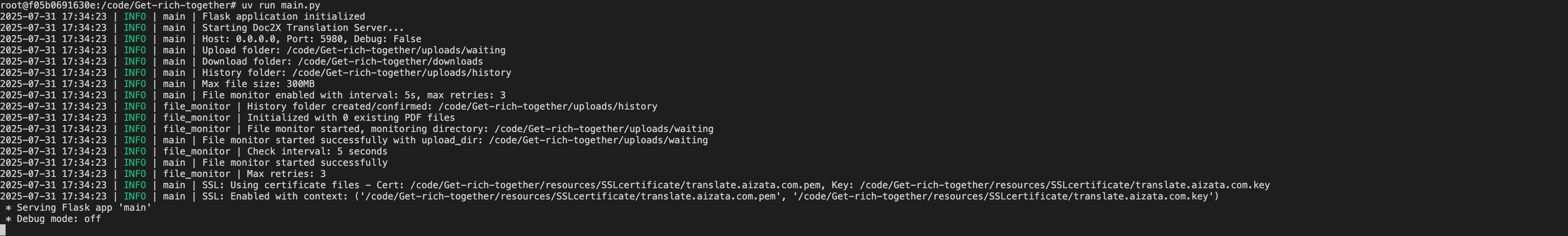Click 'Initialized with 0 existing PDF files'
This screenshot has width=1568, height=236.
pyautogui.click(x=351, y=118)
